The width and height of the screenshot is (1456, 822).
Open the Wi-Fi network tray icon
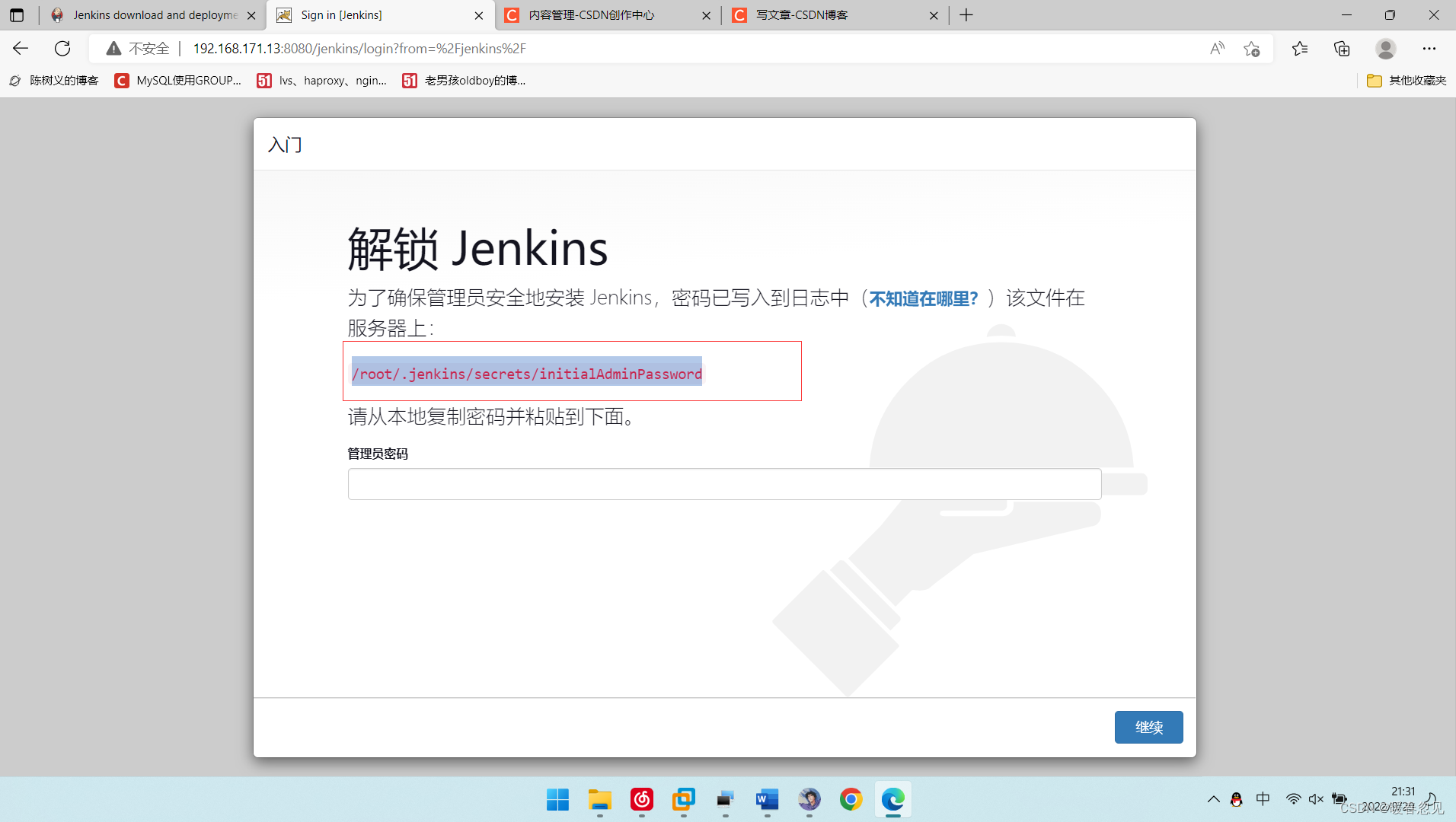click(x=1293, y=799)
